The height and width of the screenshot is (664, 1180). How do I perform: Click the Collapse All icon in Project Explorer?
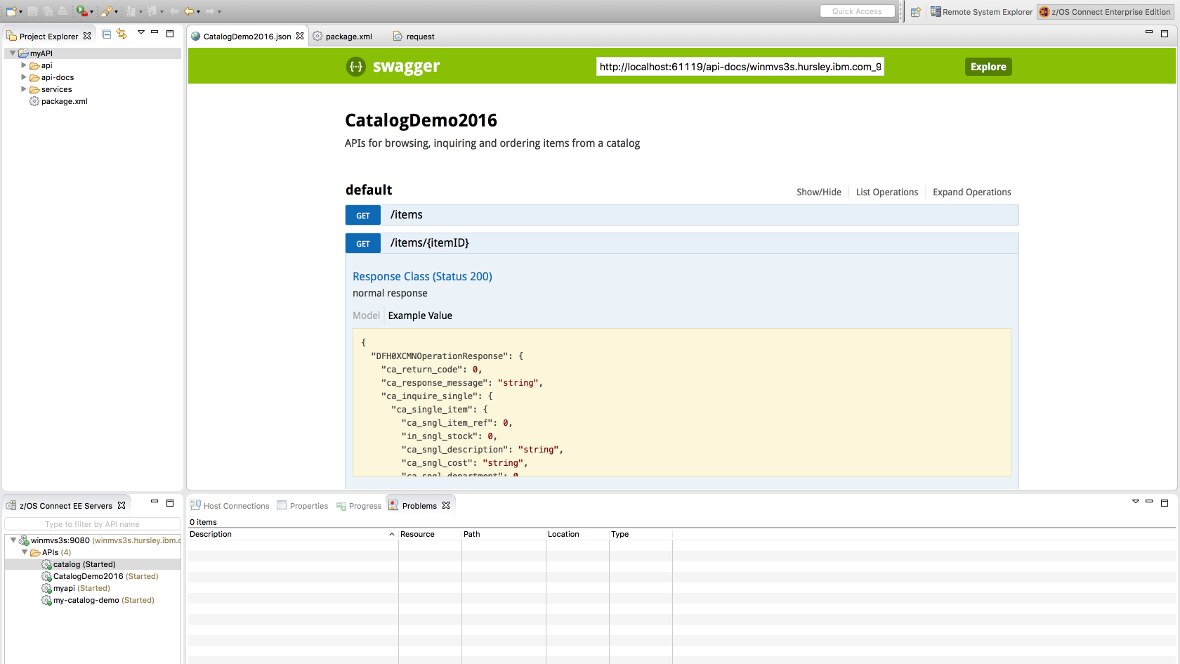pyautogui.click(x=106, y=34)
